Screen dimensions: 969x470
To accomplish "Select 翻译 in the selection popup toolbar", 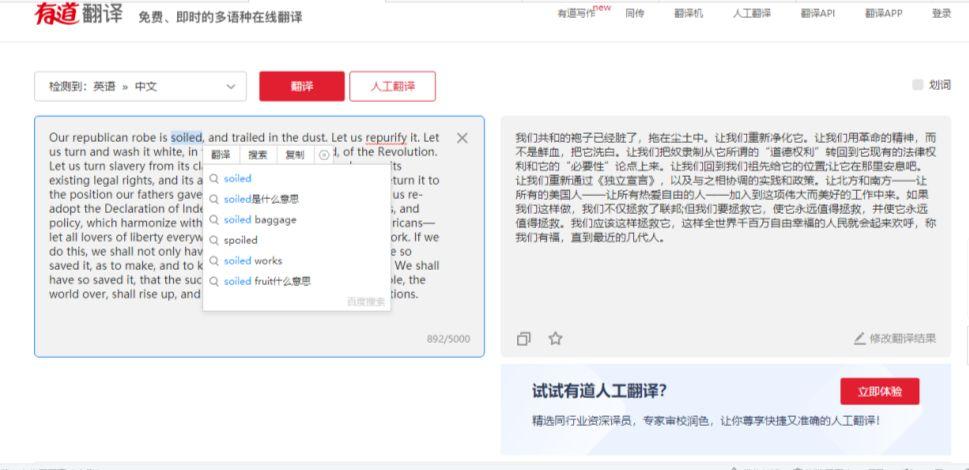I will click(221, 155).
